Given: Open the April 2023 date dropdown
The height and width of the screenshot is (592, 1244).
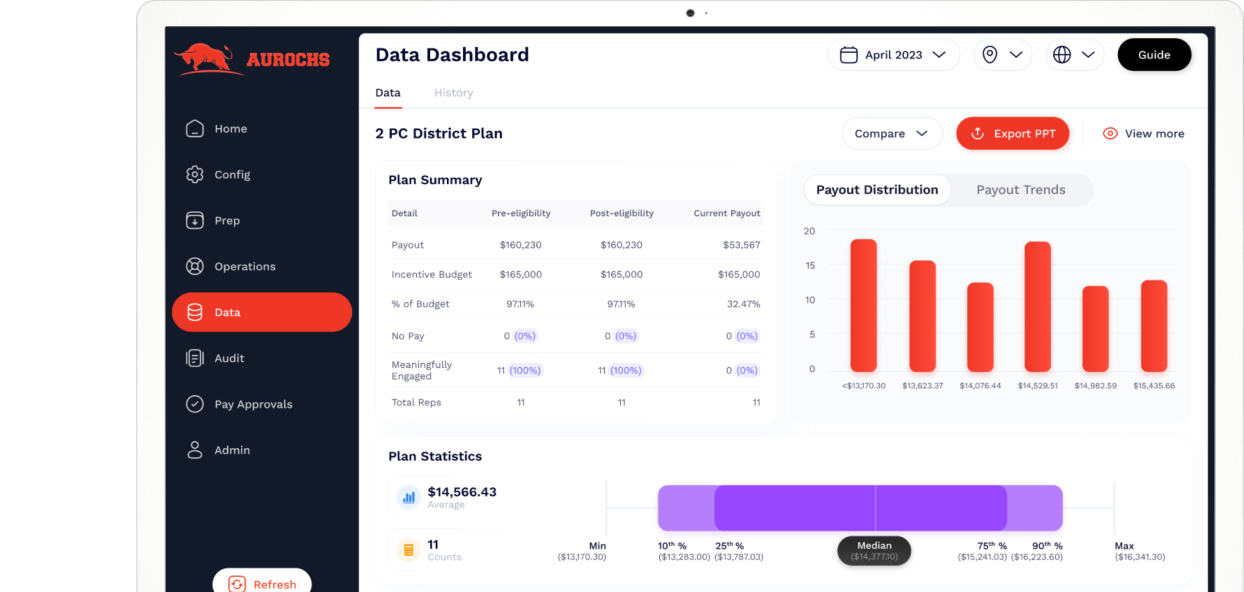Looking at the screenshot, I should point(893,55).
